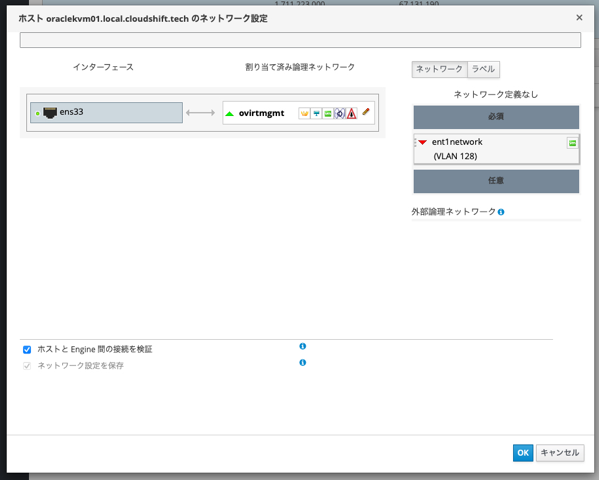Switch to the ネットワーク tab

pos(439,69)
